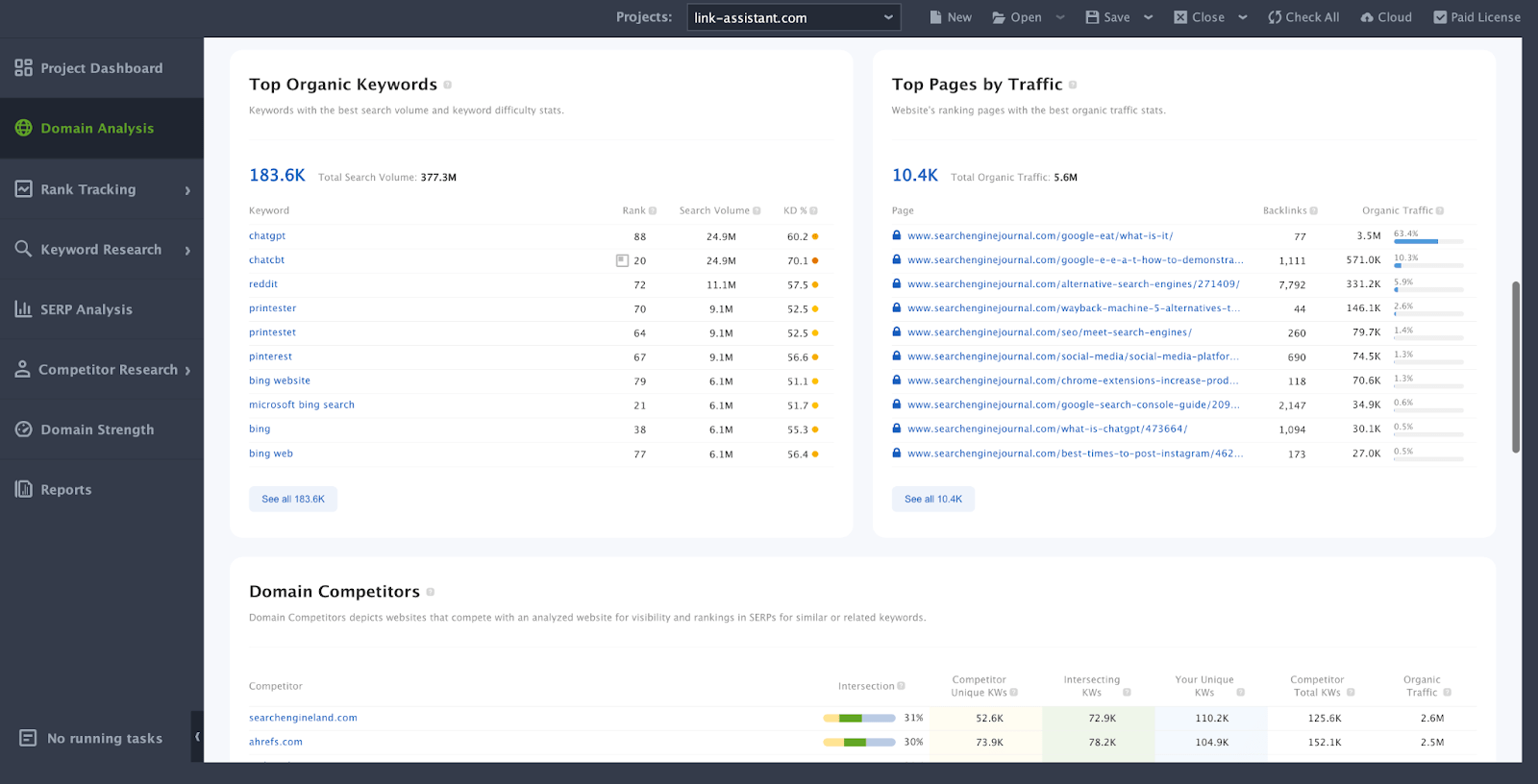Expand the Open button dropdown arrow
1538x784 pixels.
[1060, 17]
